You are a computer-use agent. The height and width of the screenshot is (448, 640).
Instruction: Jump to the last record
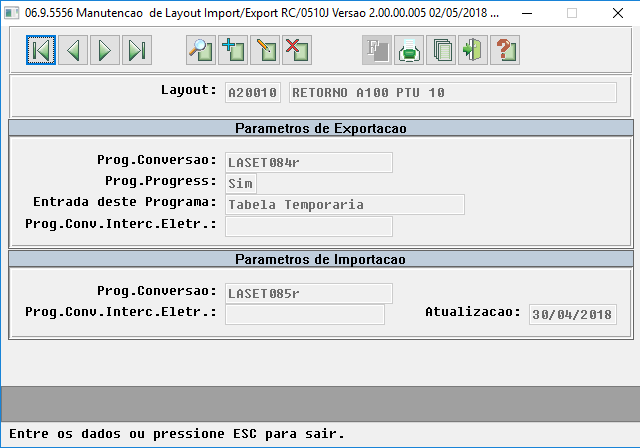tap(137, 50)
